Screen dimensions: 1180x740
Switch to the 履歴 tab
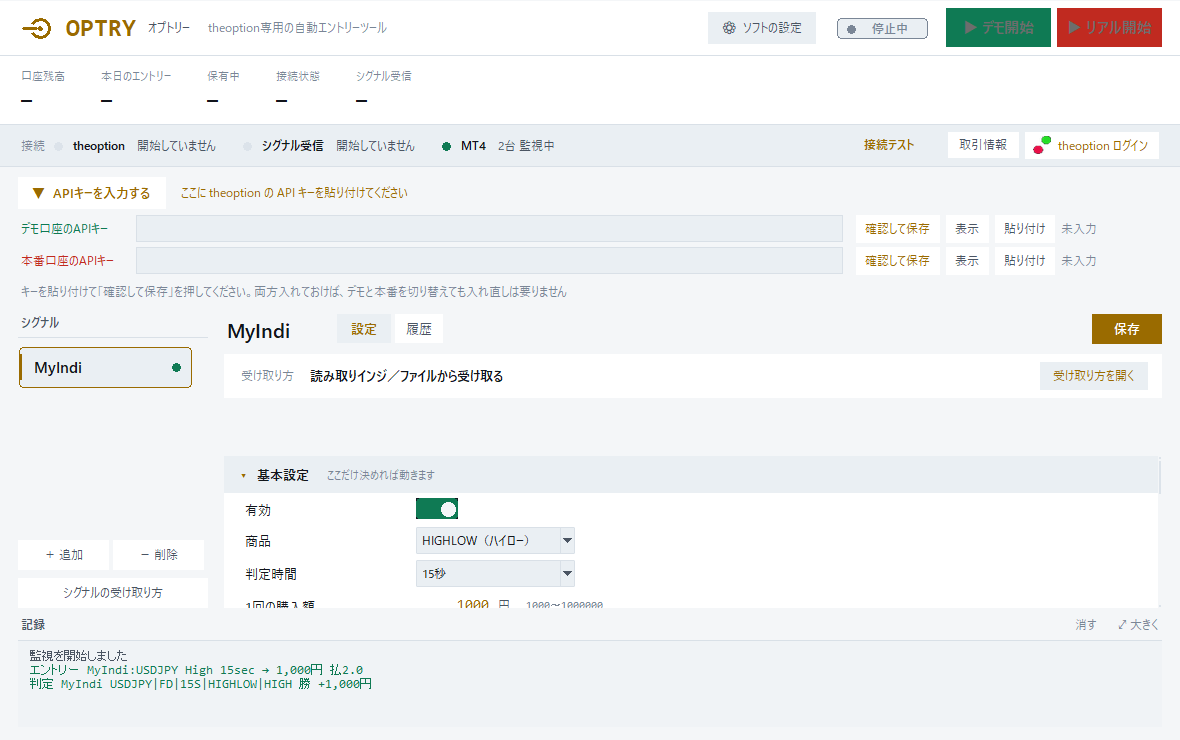coord(418,329)
